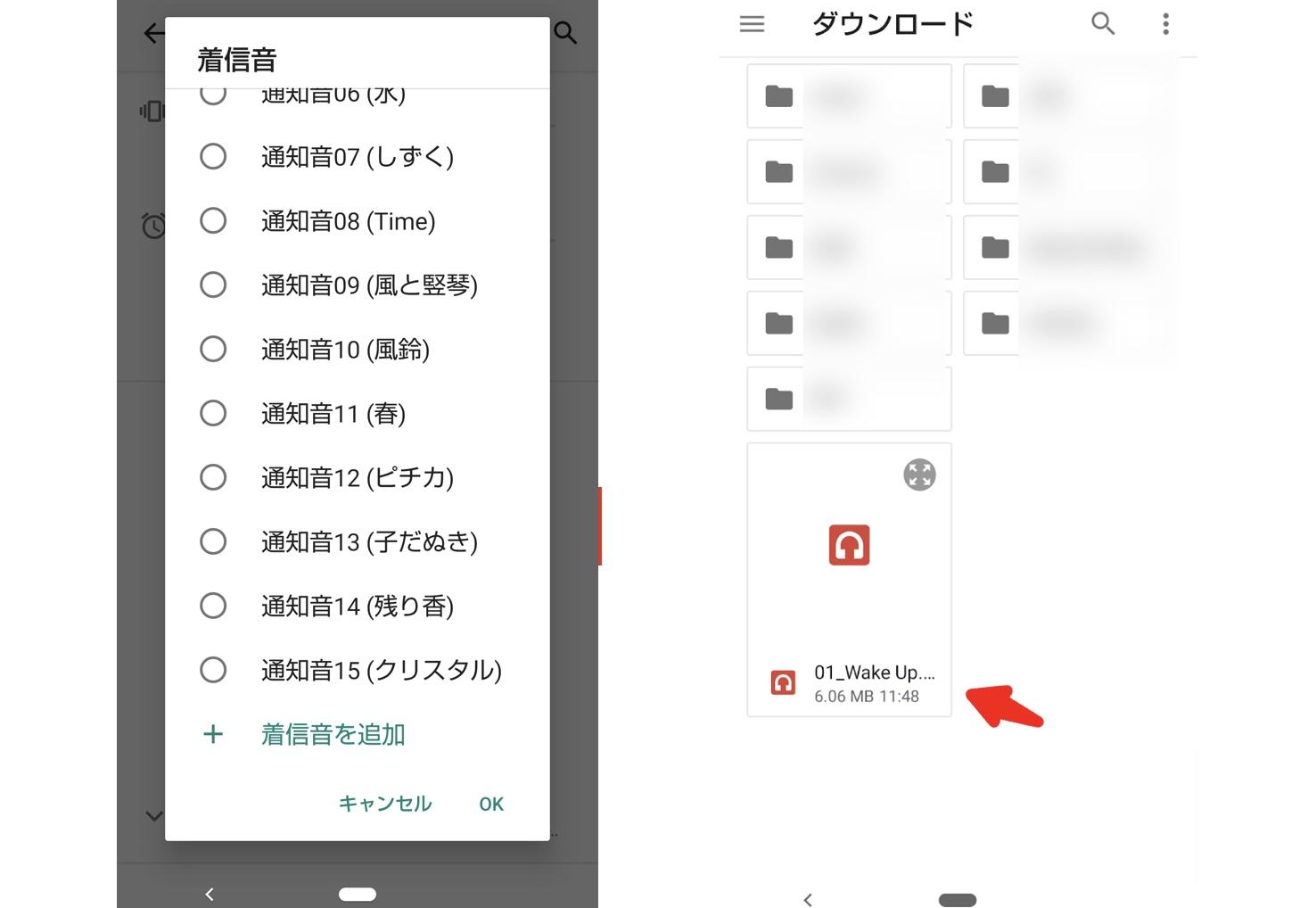
Task: Click the plus icon beside 着信音を追加
Action: pos(213,735)
